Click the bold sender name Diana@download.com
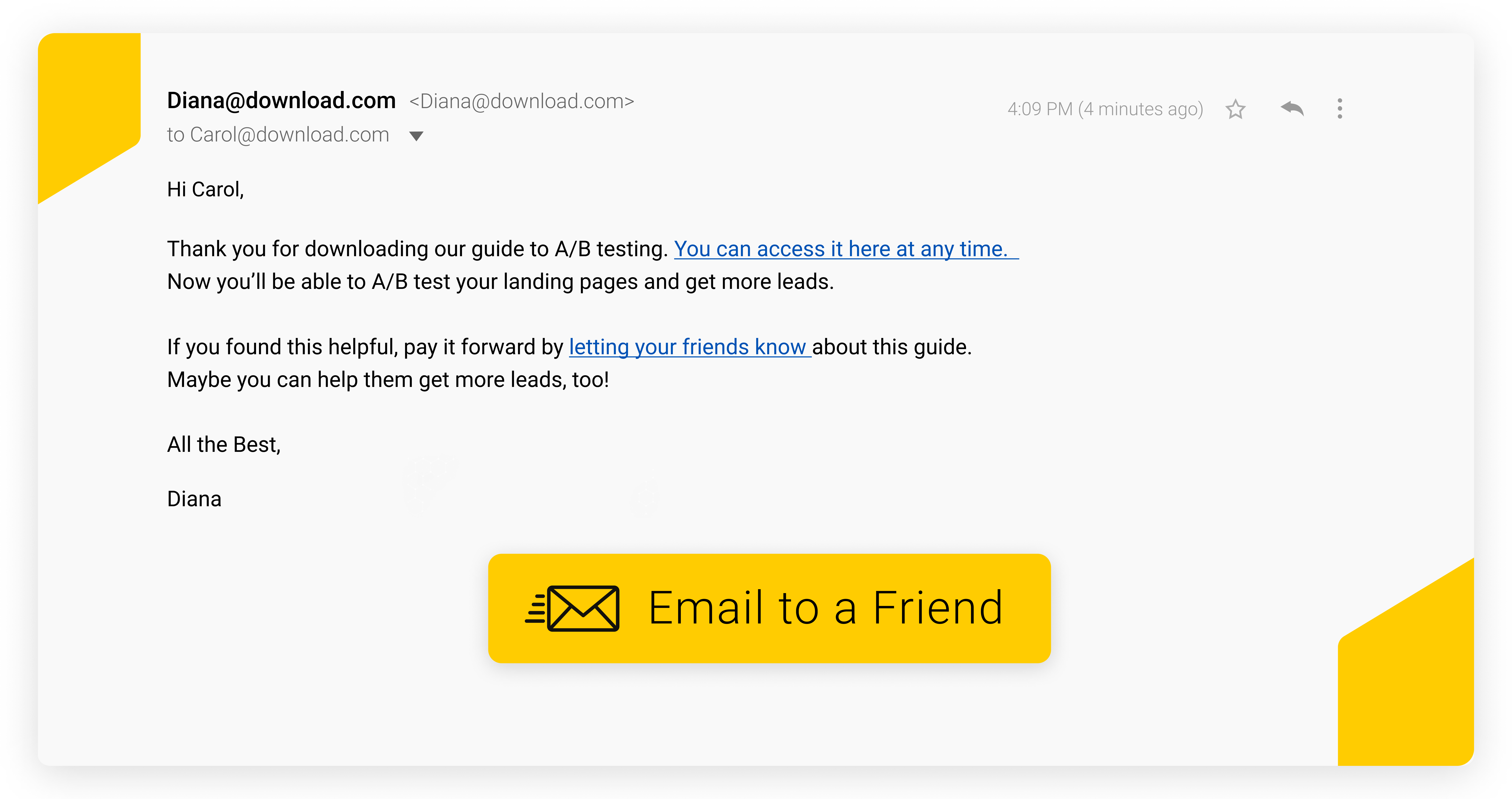The width and height of the screenshot is (1512, 799). point(281,101)
